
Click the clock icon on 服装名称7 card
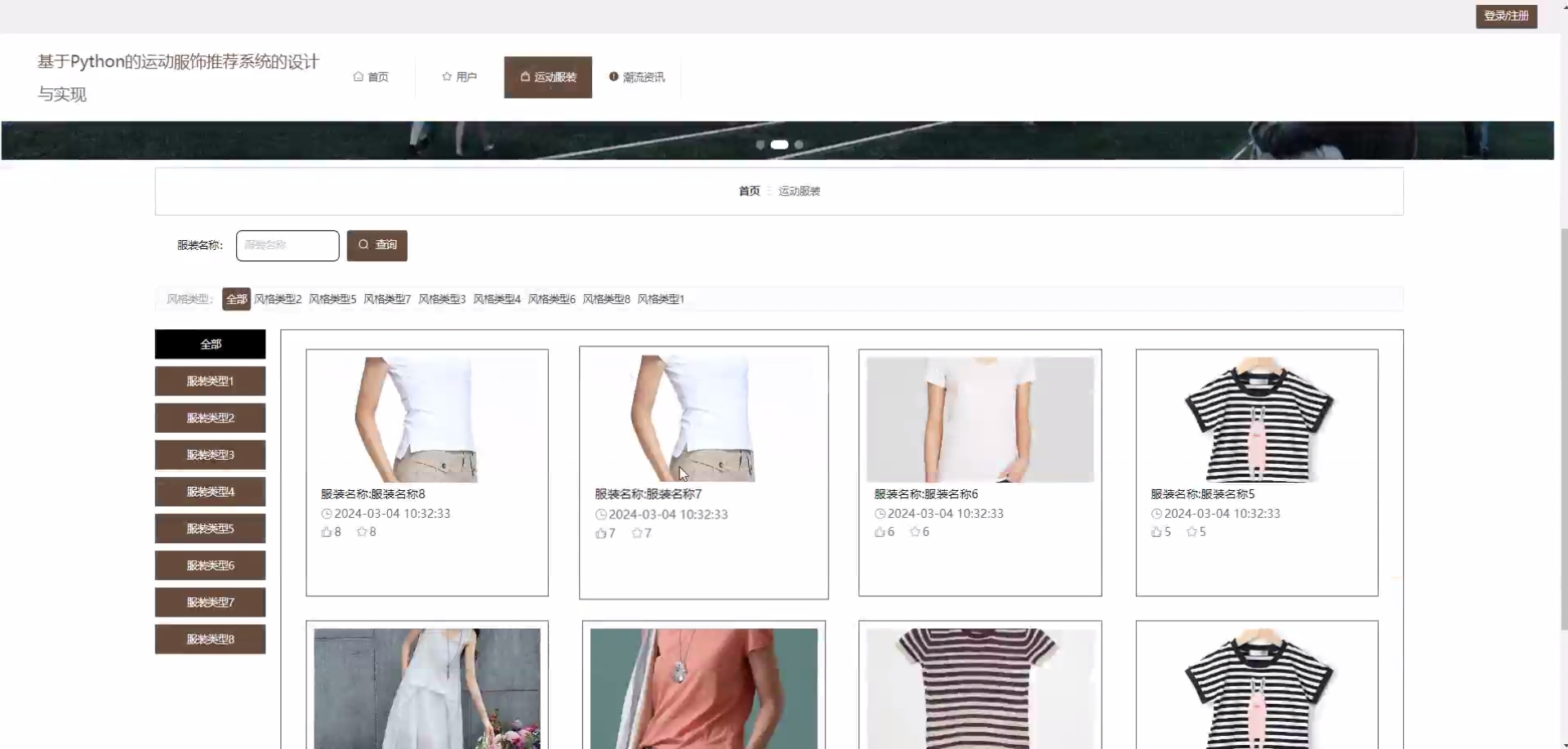[x=601, y=515]
